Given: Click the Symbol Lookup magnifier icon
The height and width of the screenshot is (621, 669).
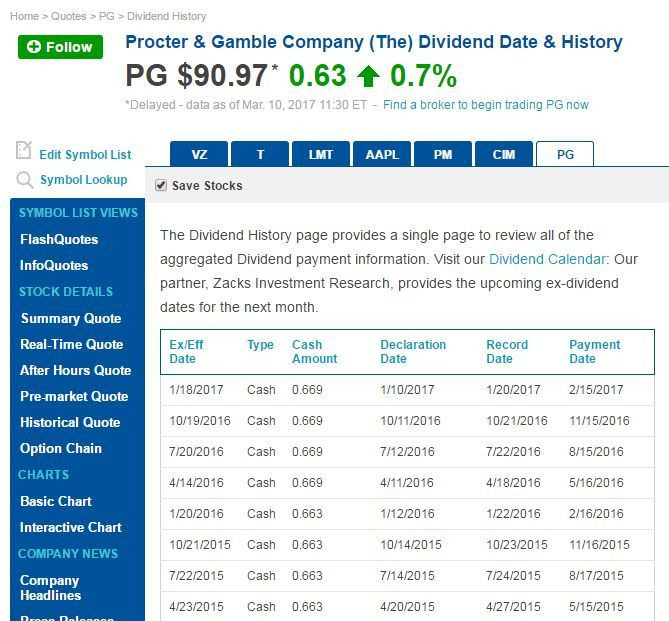Looking at the screenshot, I should pyautogui.click(x=25, y=180).
